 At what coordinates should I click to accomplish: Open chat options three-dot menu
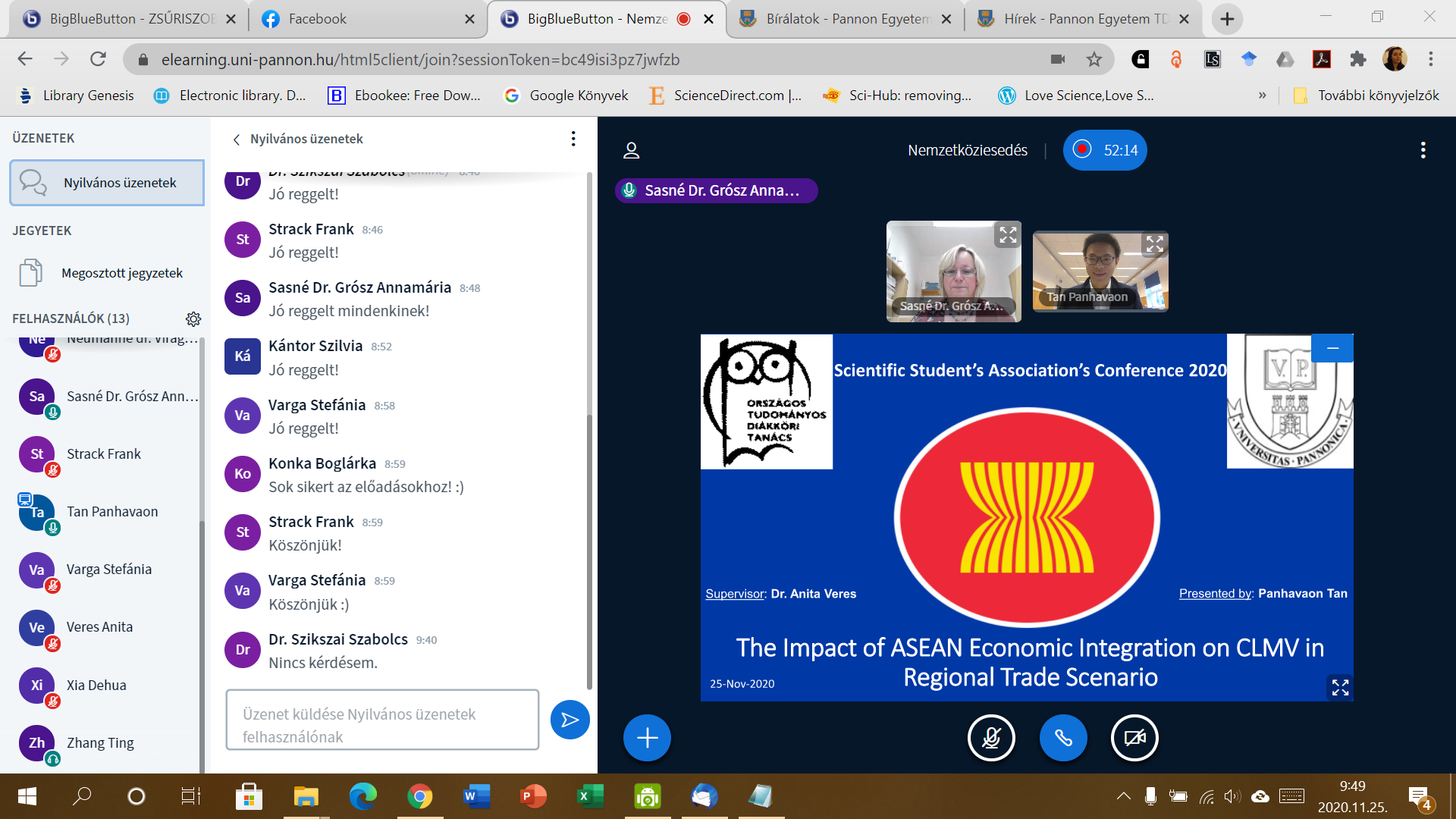pyautogui.click(x=573, y=139)
